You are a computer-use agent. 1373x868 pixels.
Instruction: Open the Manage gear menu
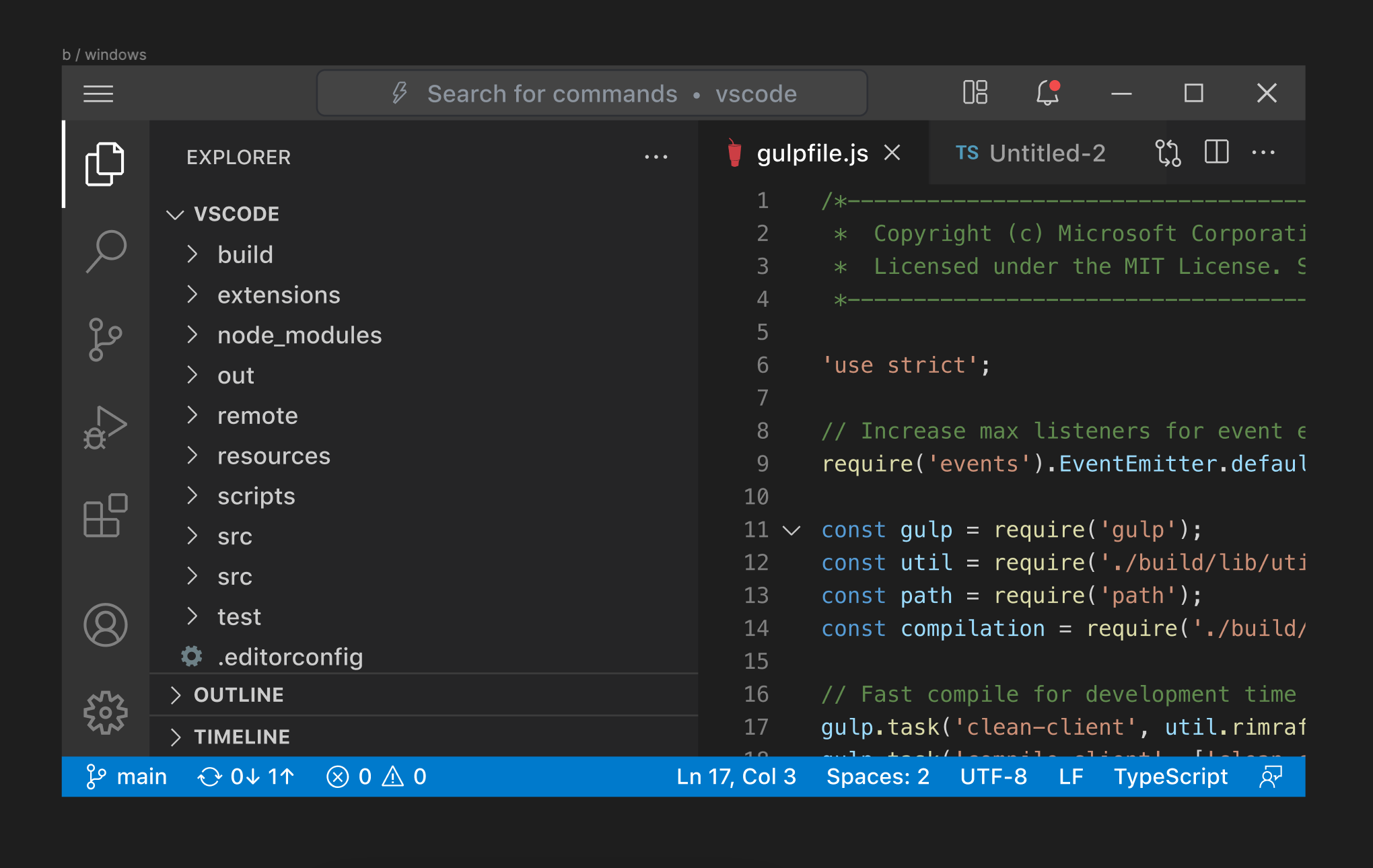pyautogui.click(x=106, y=713)
